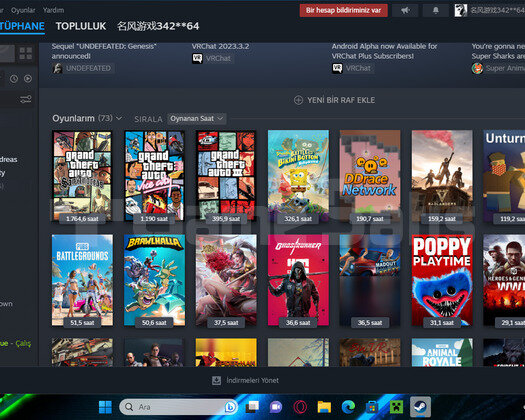
Task: Open the account username dropdown in header
Action: (x=498, y=10)
